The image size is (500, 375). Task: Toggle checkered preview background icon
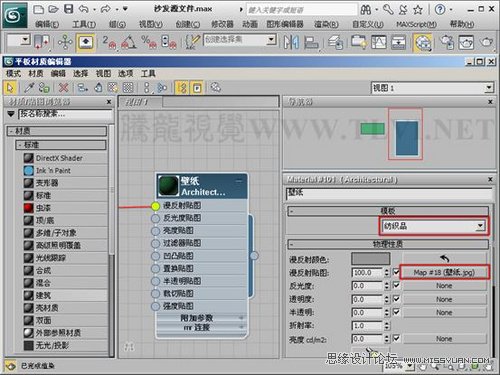point(128,88)
